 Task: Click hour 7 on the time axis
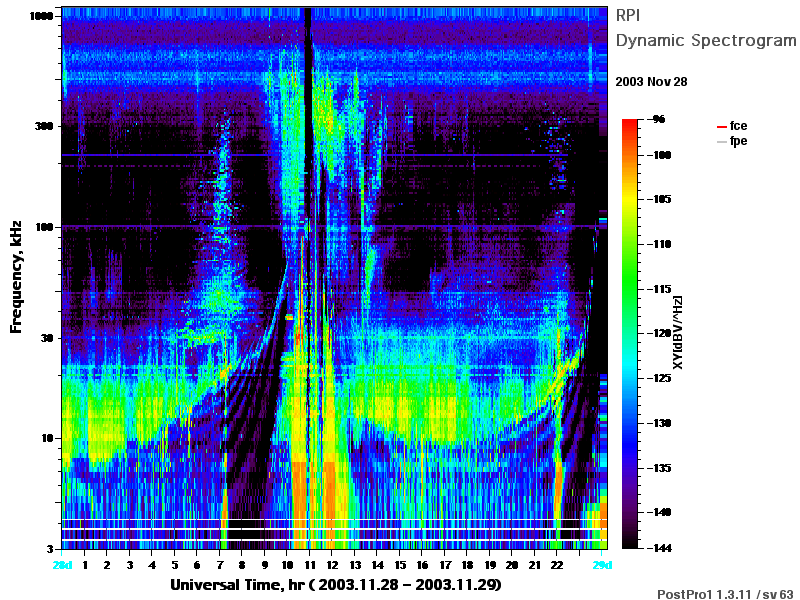point(219,565)
